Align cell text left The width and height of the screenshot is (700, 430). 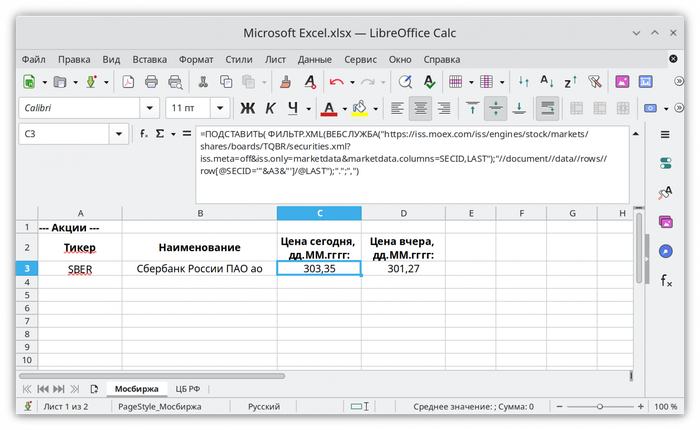pyautogui.click(x=397, y=108)
